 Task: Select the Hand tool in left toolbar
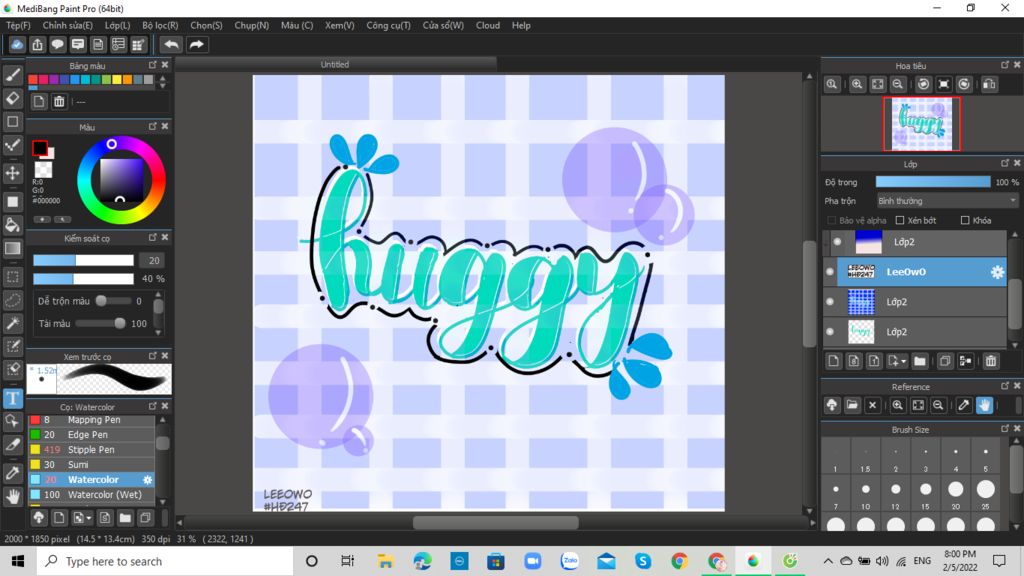pyautogui.click(x=12, y=496)
